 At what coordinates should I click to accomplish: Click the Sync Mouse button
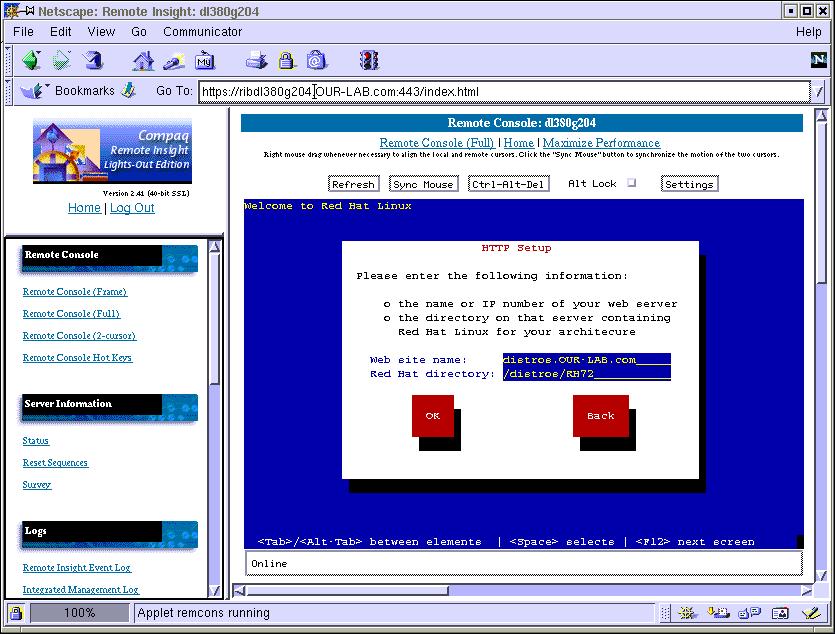[423, 184]
